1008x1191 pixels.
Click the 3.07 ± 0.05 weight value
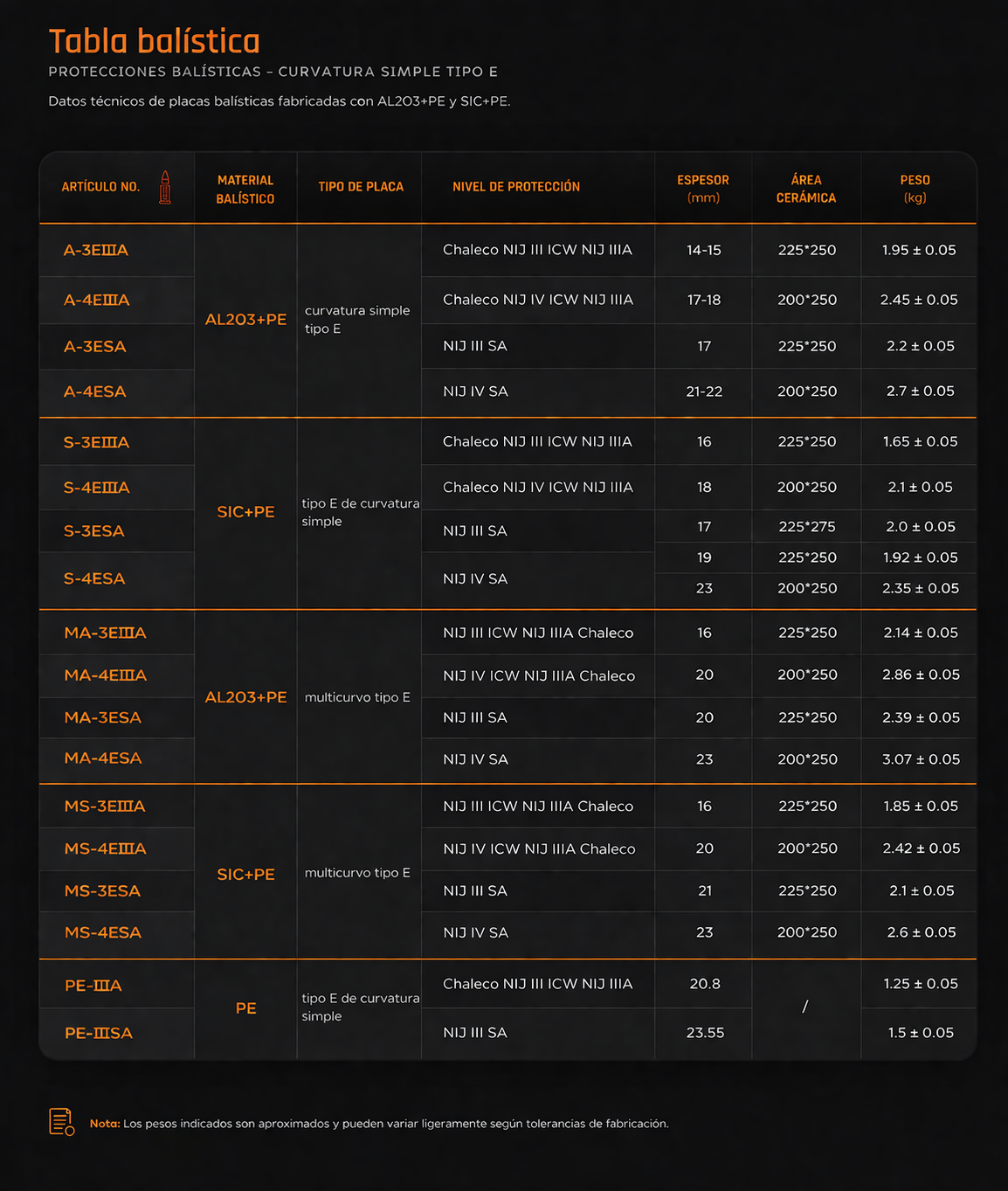[921, 760]
